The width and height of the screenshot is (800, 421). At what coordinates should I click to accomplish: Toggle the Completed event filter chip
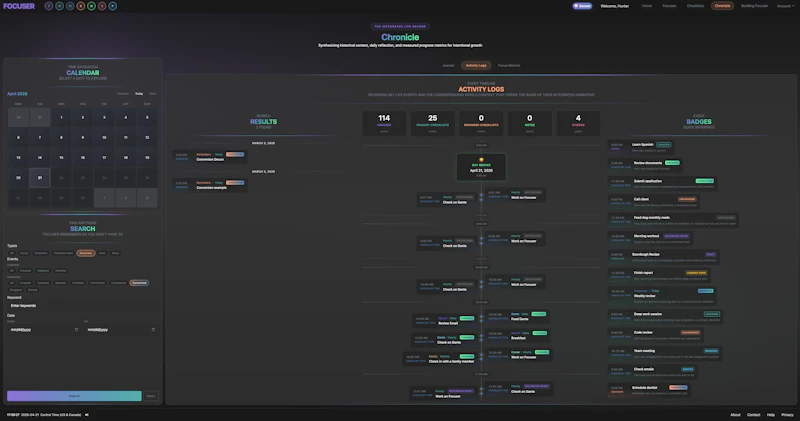click(x=118, y=283)
